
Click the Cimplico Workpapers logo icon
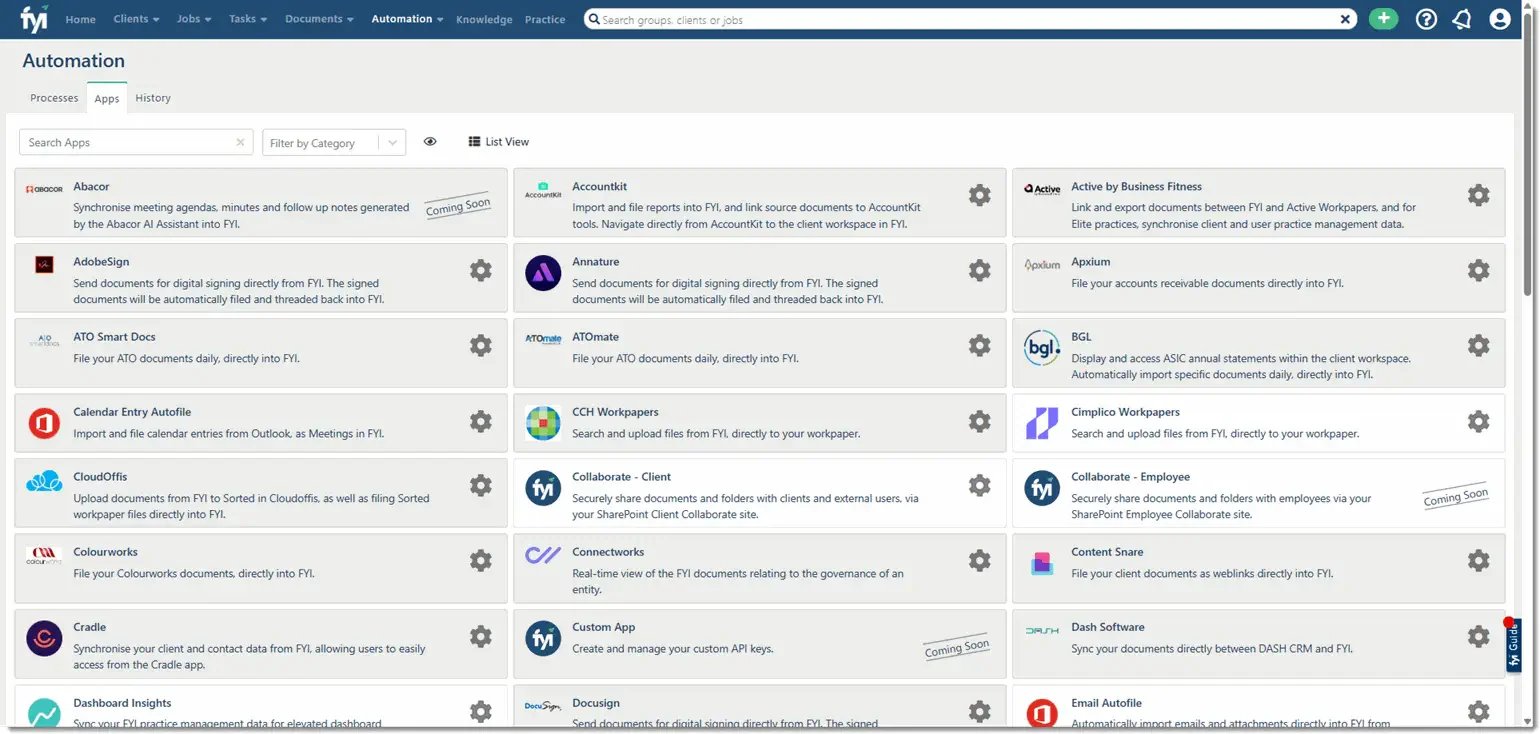coord(1042,423)
